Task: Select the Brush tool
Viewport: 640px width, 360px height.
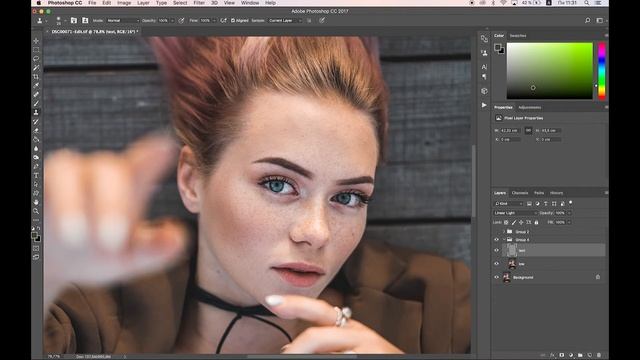Action: pyautogui.click(x=36, y=103)
